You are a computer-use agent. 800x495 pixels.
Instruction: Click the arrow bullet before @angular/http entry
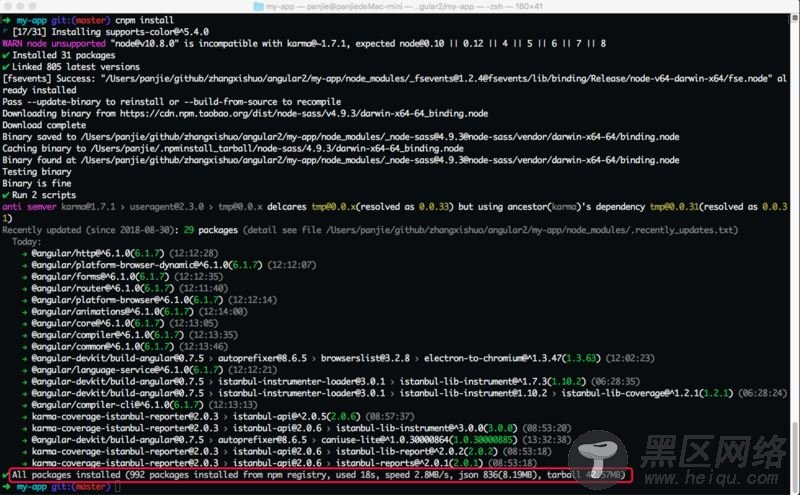pos(24,254)
